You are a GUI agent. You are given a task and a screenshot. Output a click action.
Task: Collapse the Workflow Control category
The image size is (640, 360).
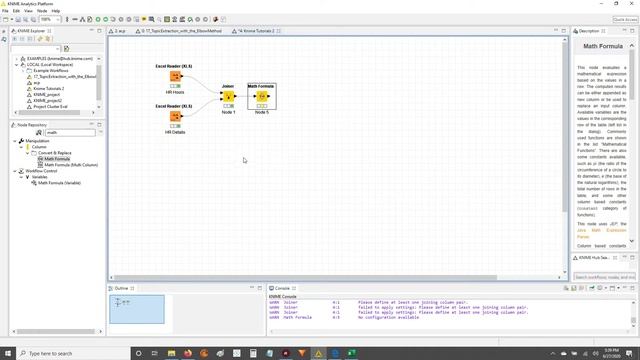point(15,171)
